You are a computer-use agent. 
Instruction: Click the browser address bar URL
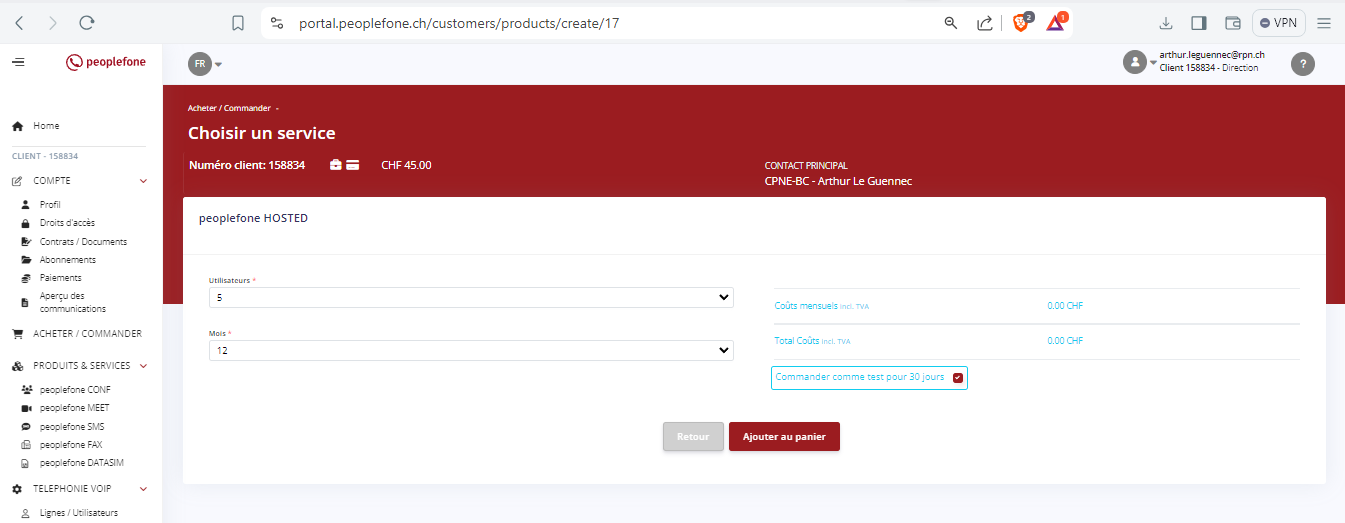pyautogui.click(x=459, y=23)
